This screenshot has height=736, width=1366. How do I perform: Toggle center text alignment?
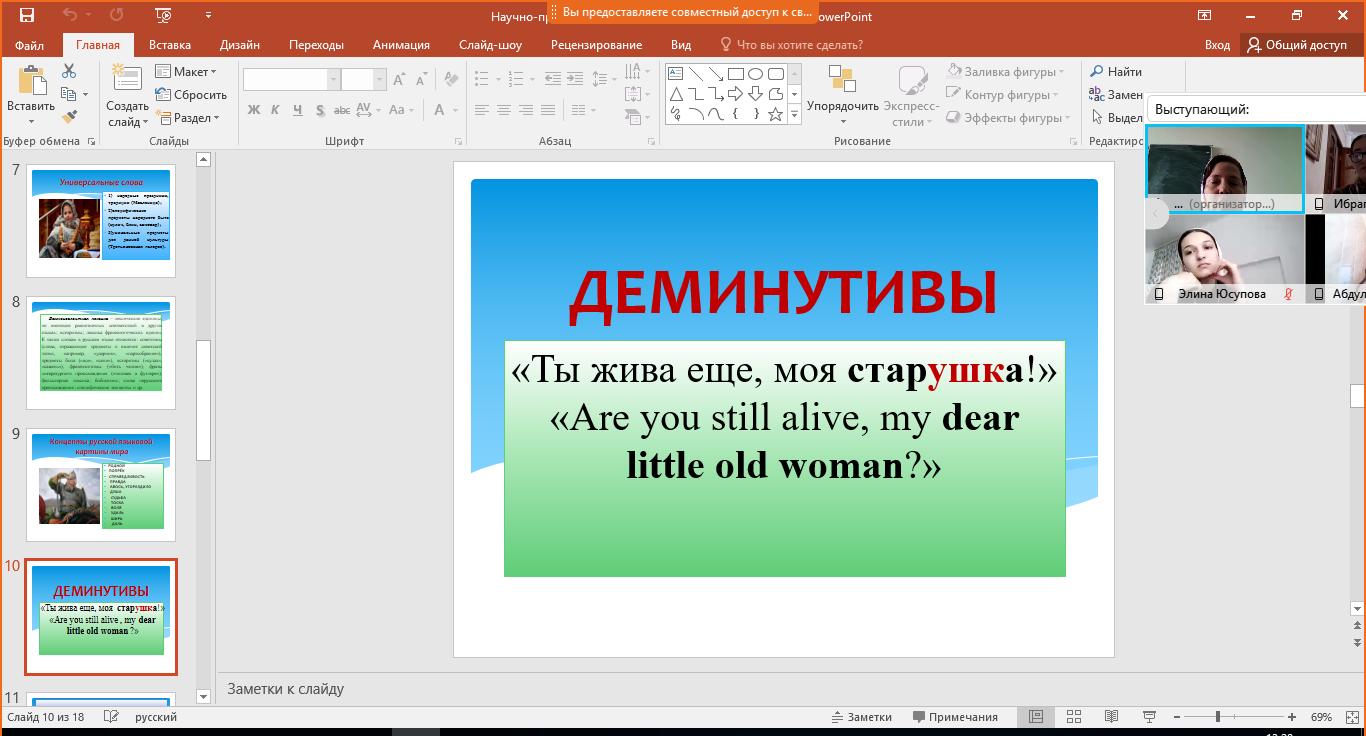point(505,110)
